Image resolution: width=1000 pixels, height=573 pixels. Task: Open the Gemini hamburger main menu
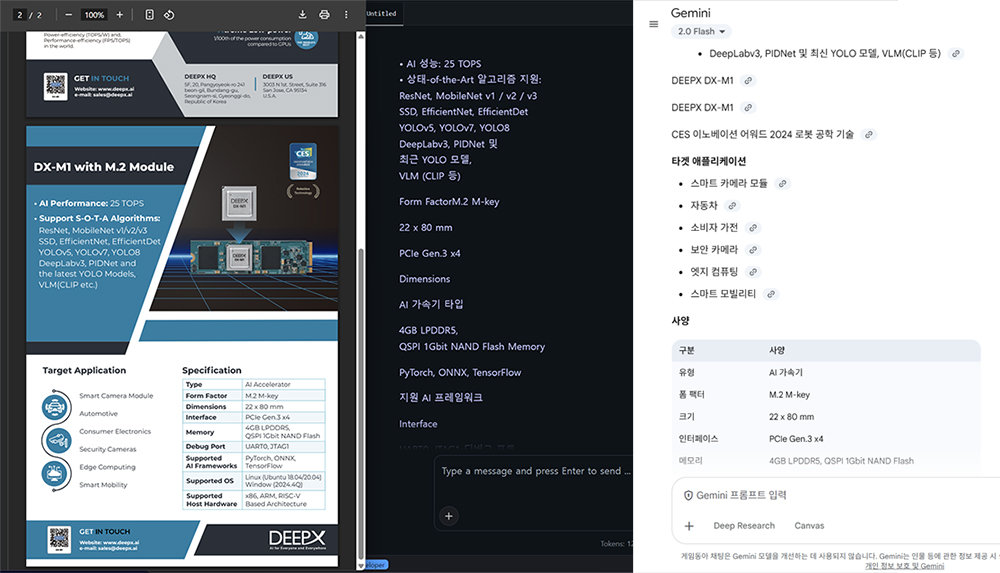[x=653, y=24]
